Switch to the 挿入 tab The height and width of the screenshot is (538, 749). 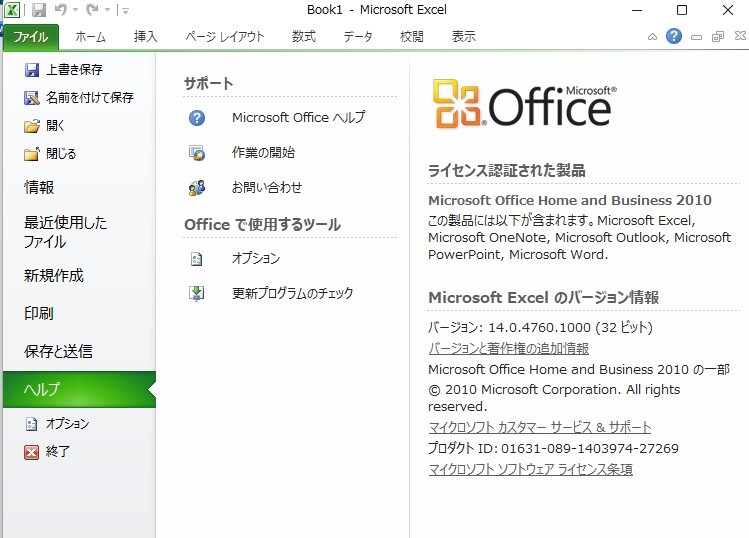146,37
